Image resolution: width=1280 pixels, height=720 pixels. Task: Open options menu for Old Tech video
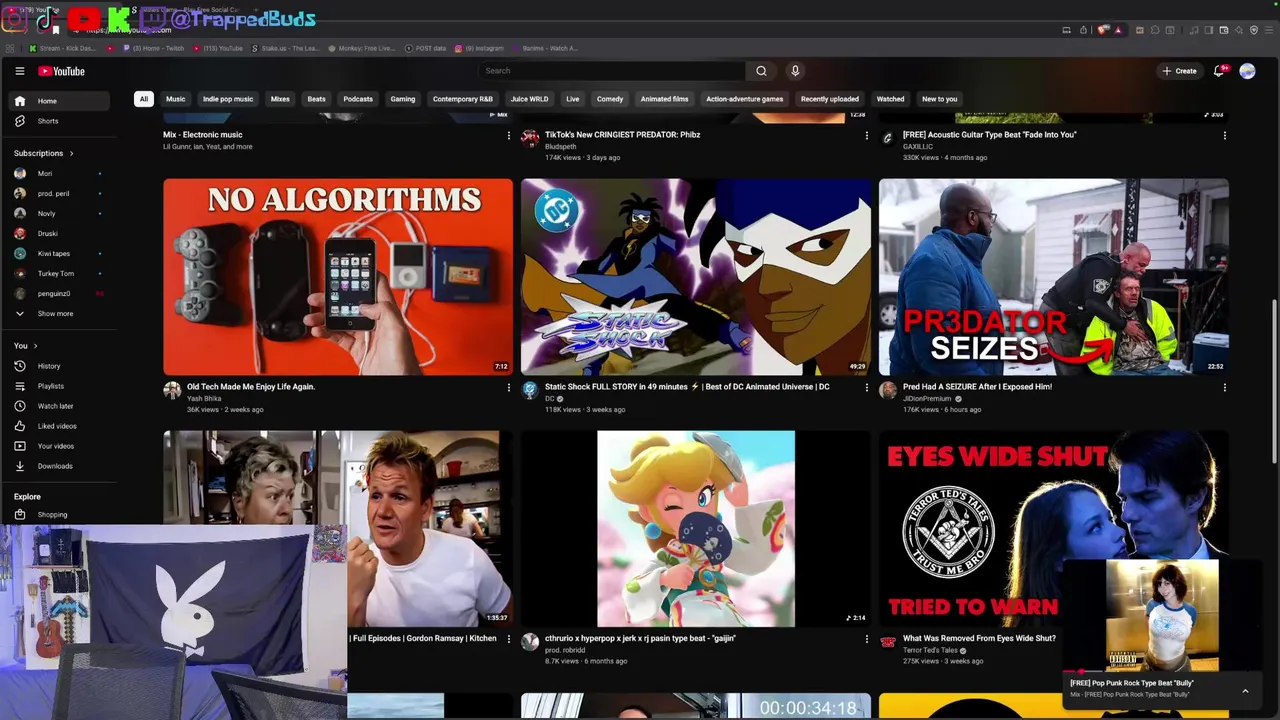508,387
